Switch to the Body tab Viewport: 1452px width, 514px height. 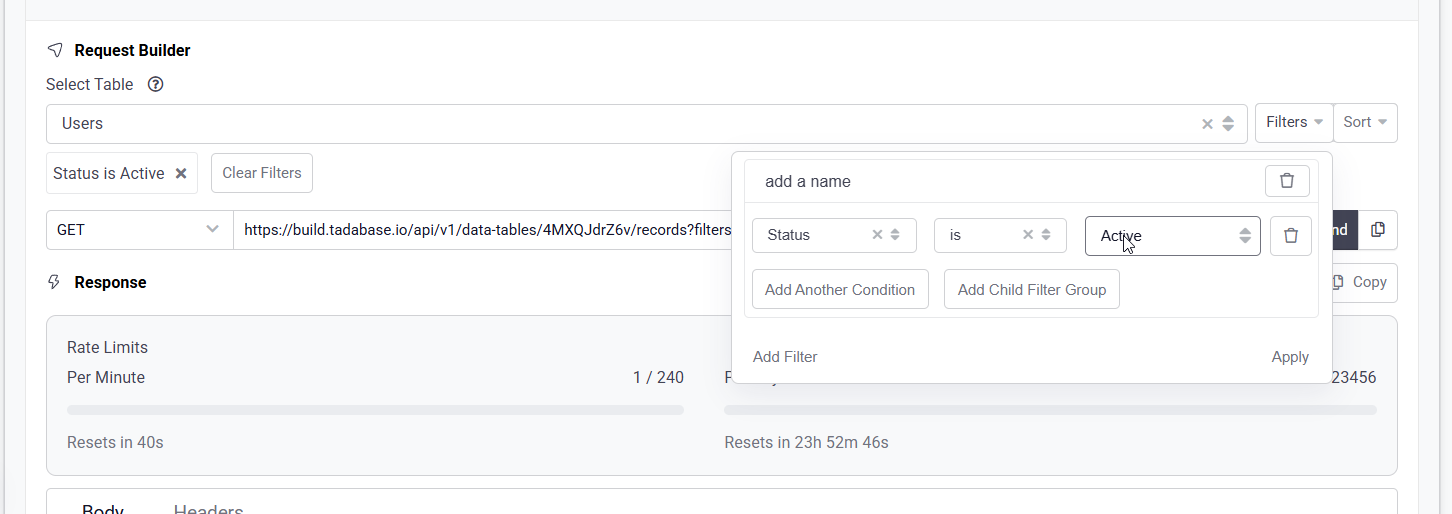coord(103,509)
